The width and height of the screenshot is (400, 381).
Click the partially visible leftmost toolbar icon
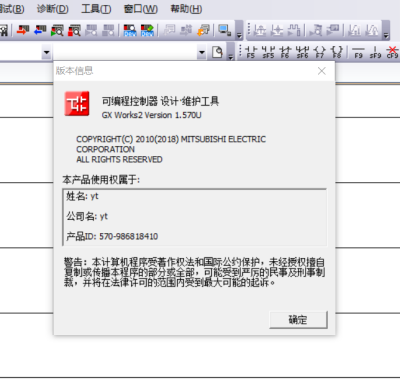(x=4, y=30)
